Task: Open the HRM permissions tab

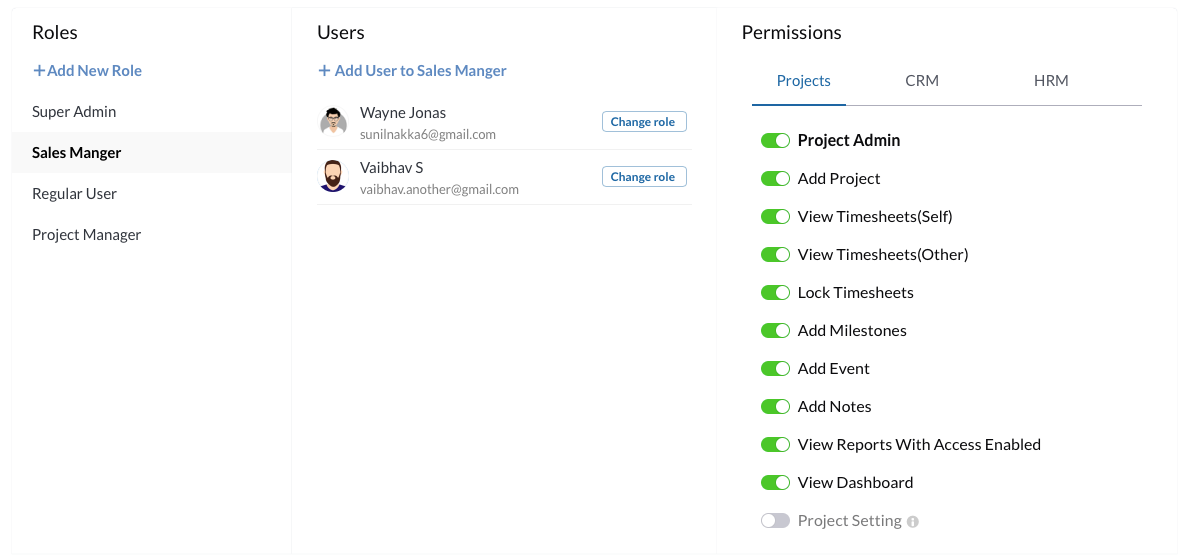Action: pyautogui.click(x=1051, y=81)
